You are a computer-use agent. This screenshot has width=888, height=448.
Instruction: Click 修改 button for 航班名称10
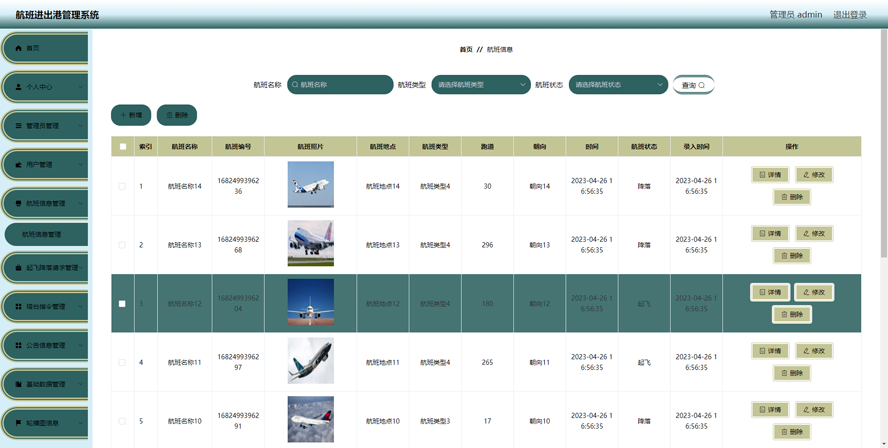pyautogui.click(x=814, y=409)
